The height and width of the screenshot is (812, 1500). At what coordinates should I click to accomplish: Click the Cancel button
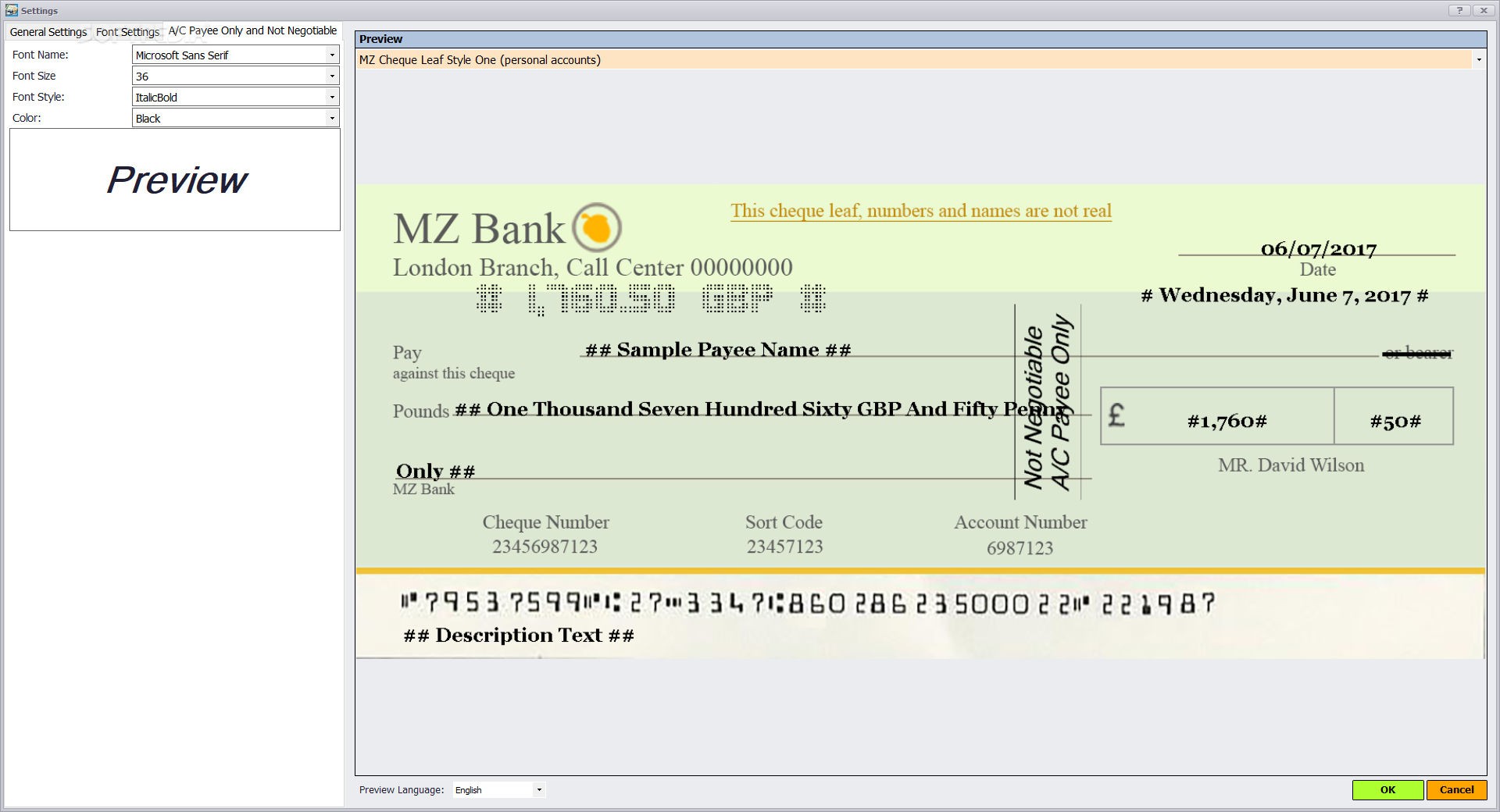(1456, 789)
